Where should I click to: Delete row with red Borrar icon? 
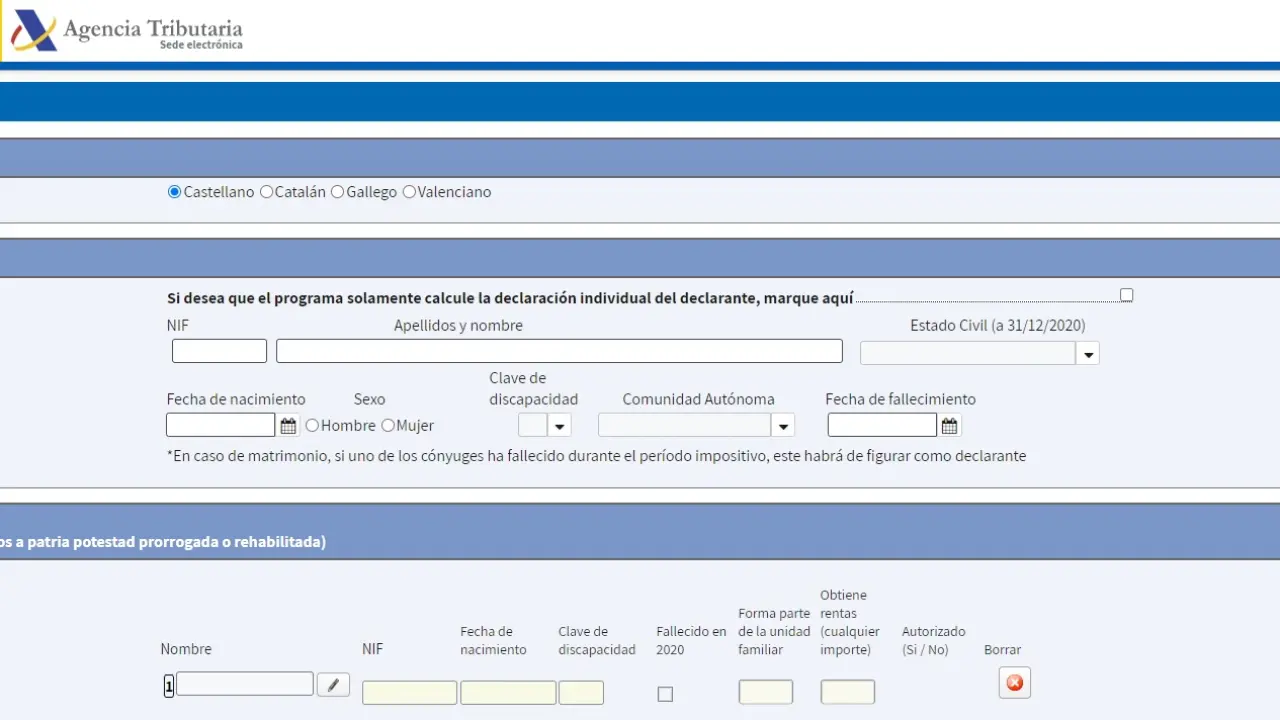1014,683
